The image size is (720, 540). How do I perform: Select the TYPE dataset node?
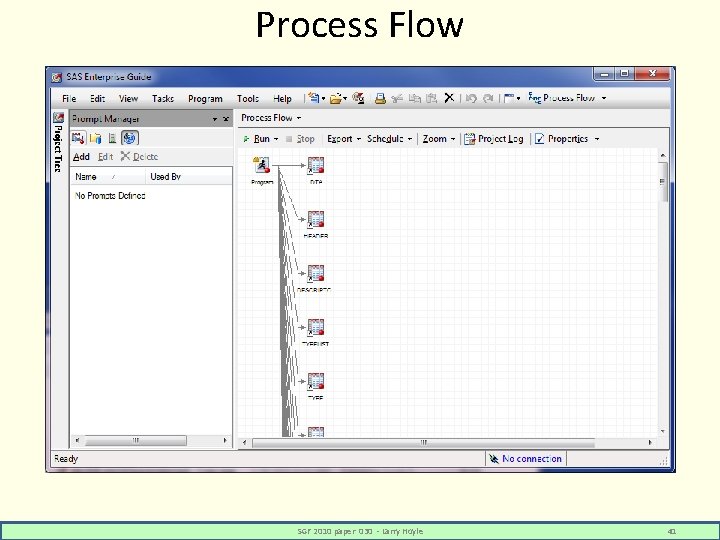click(x=316, y=386)
